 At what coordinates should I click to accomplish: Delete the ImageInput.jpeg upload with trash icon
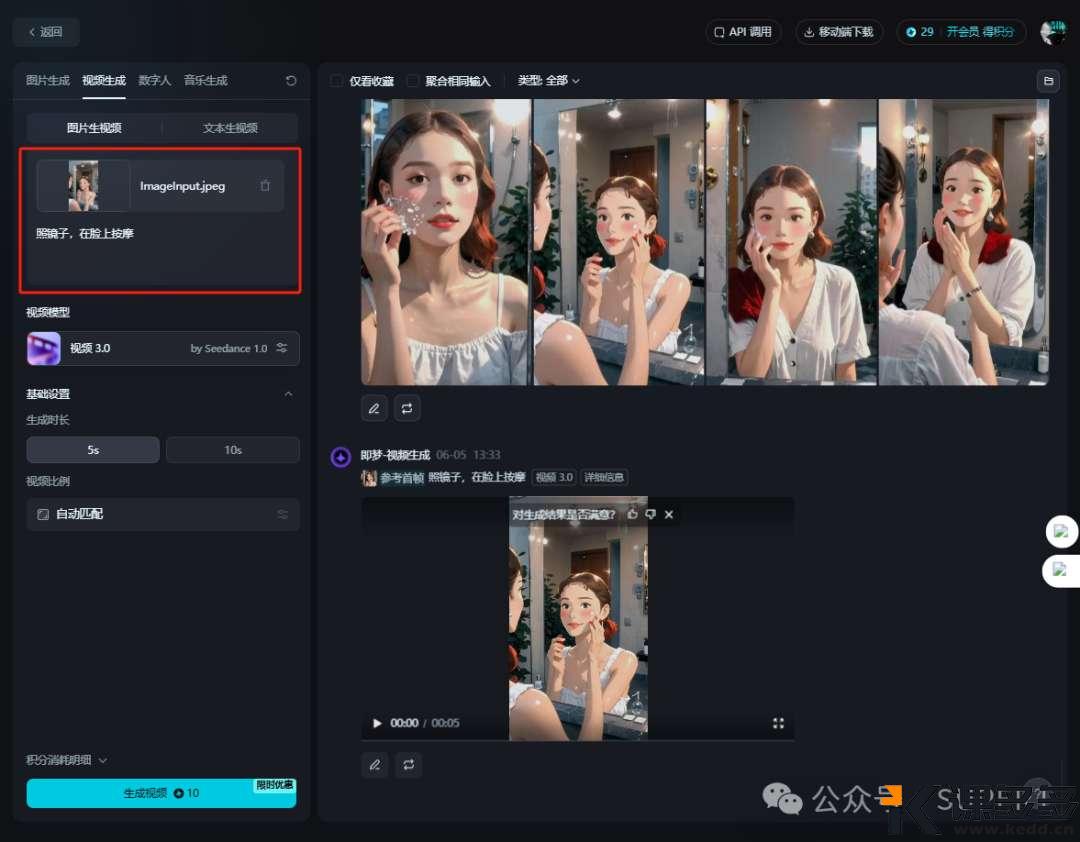pos(265,186)
